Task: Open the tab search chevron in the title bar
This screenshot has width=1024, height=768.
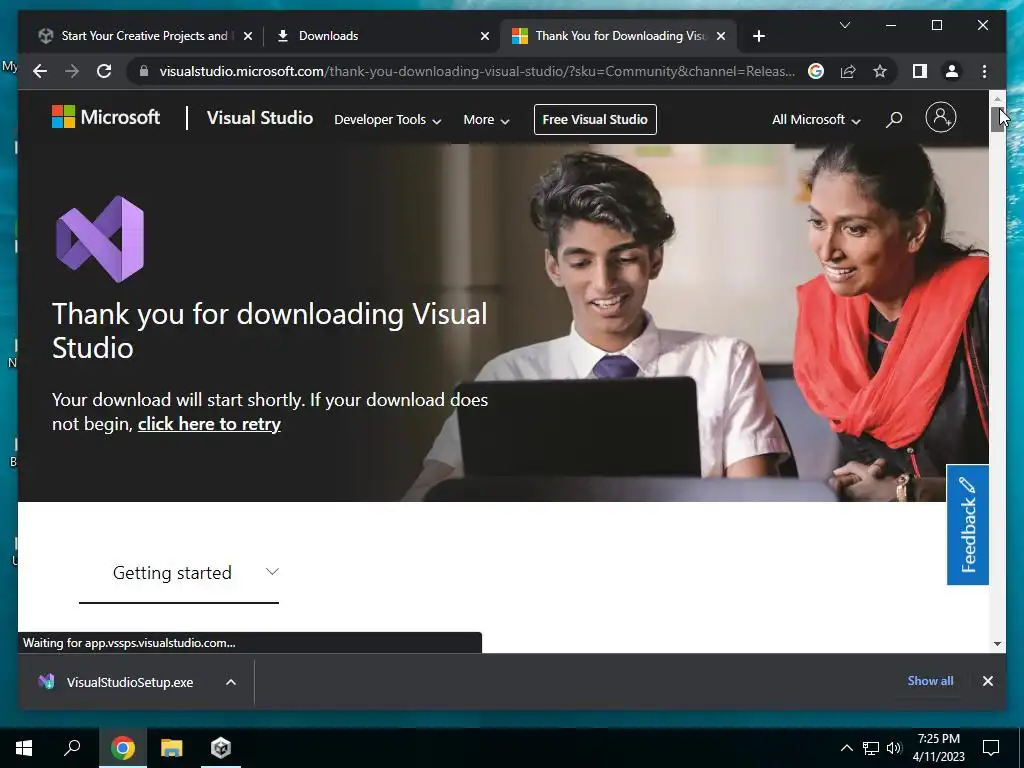Action: [x=844, y=25]
